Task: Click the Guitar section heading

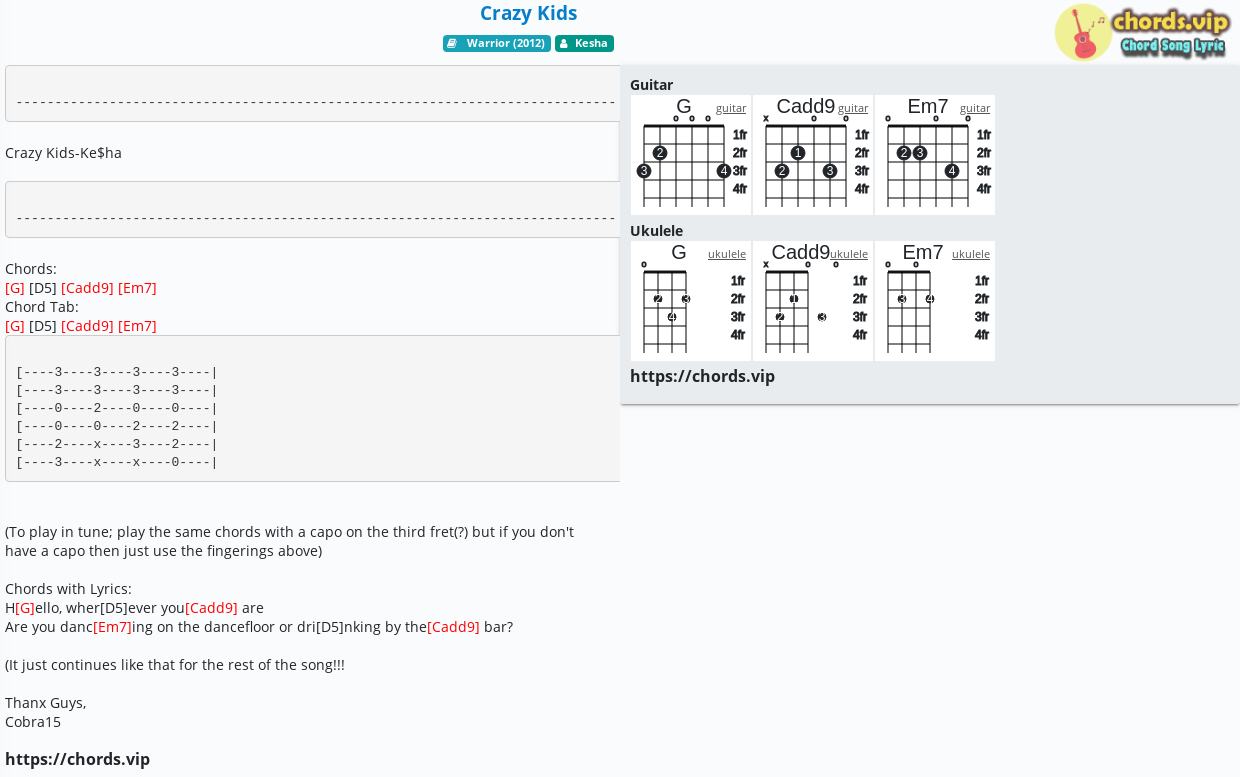Action: [651, 85]
